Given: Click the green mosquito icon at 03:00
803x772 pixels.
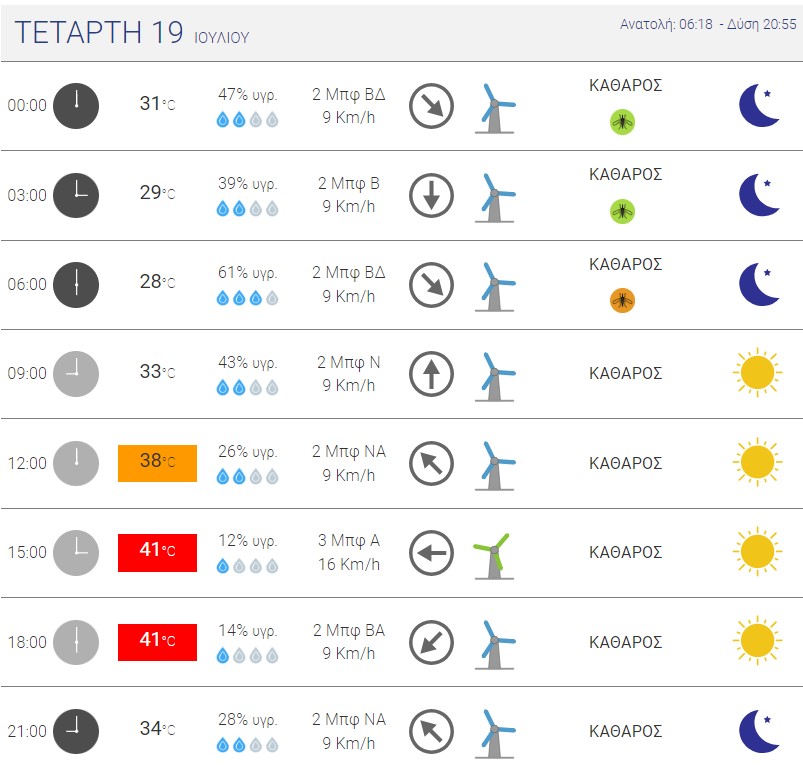Looking at the screenshot, I should [x=622, y=211].
